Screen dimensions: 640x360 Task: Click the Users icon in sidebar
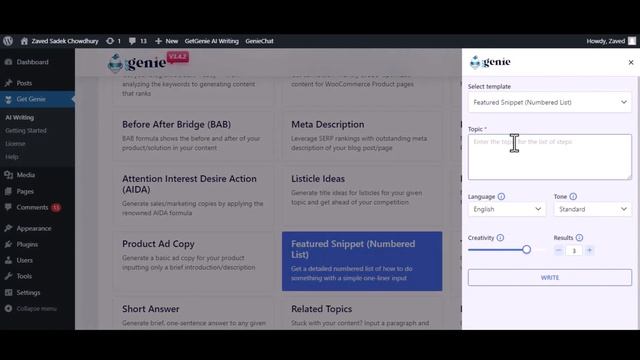point(8,260)
